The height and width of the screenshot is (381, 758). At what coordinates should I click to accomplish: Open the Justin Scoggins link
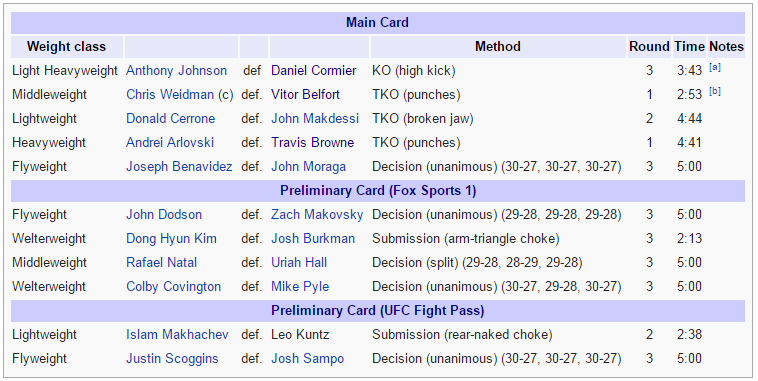click(172, 359)
